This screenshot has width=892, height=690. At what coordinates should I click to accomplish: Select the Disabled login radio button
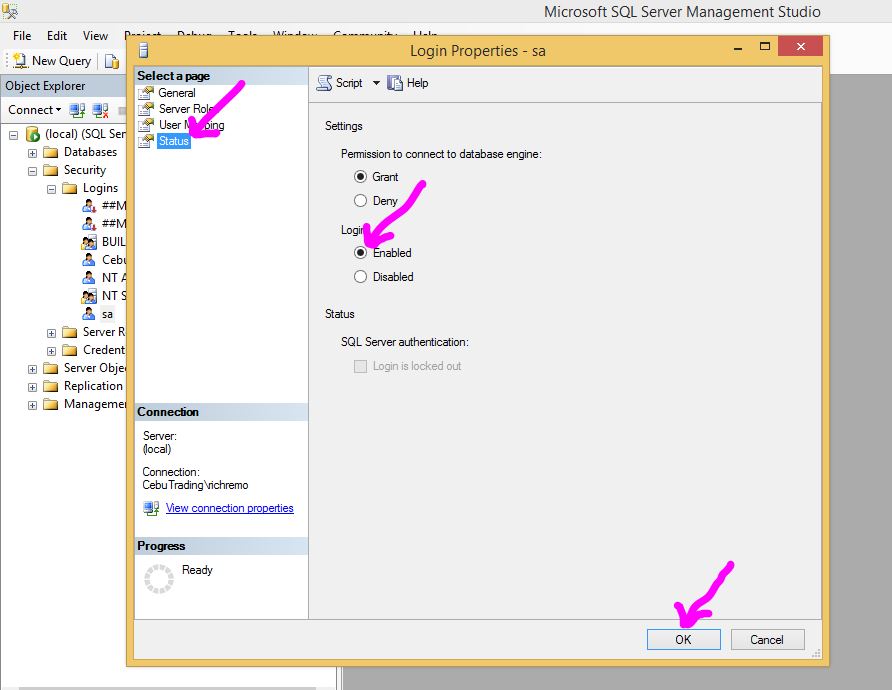tap(360, 277)
